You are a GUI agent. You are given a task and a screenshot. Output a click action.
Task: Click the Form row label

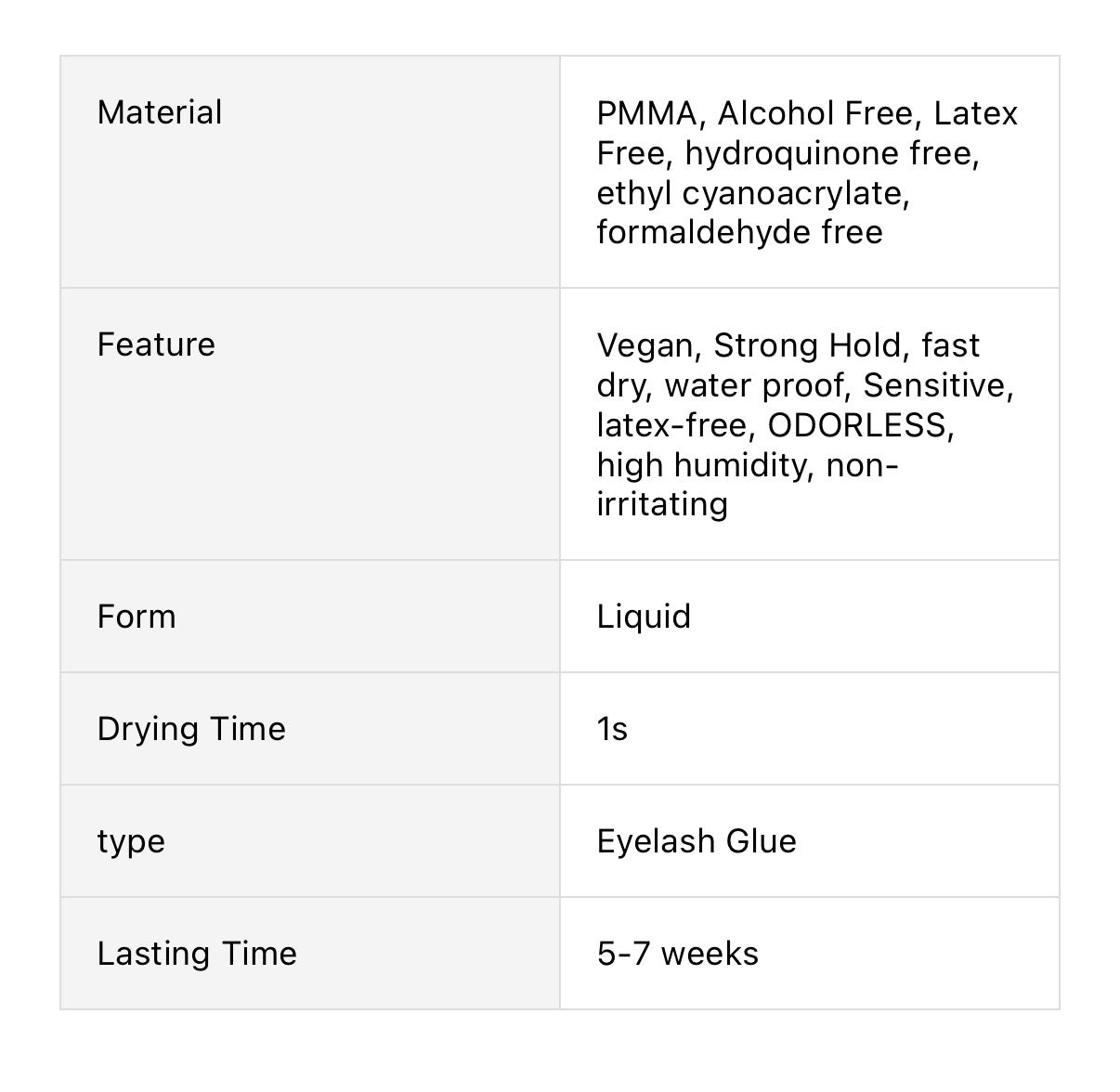pos(137,617)
